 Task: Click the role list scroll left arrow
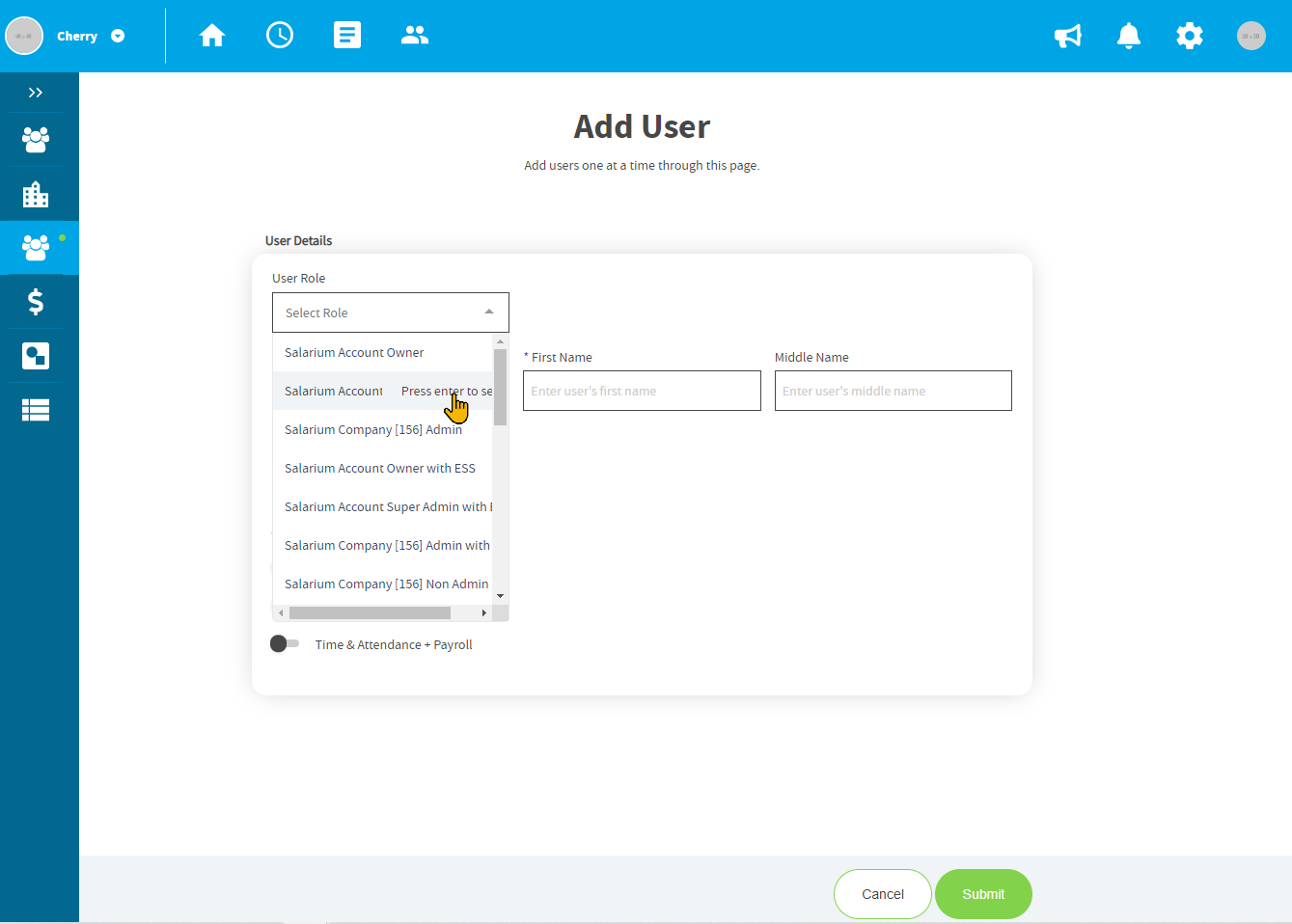pyautogui.click(x=281, y=612)
